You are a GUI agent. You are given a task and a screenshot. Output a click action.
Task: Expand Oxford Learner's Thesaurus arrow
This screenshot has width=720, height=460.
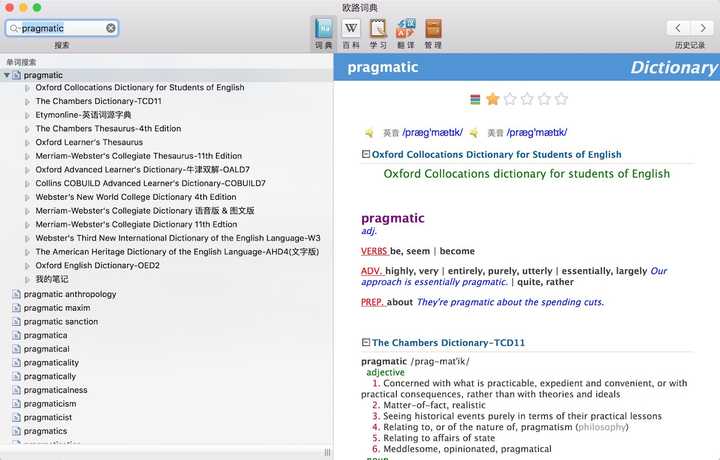pyautogui.click(x=27, y=143)
